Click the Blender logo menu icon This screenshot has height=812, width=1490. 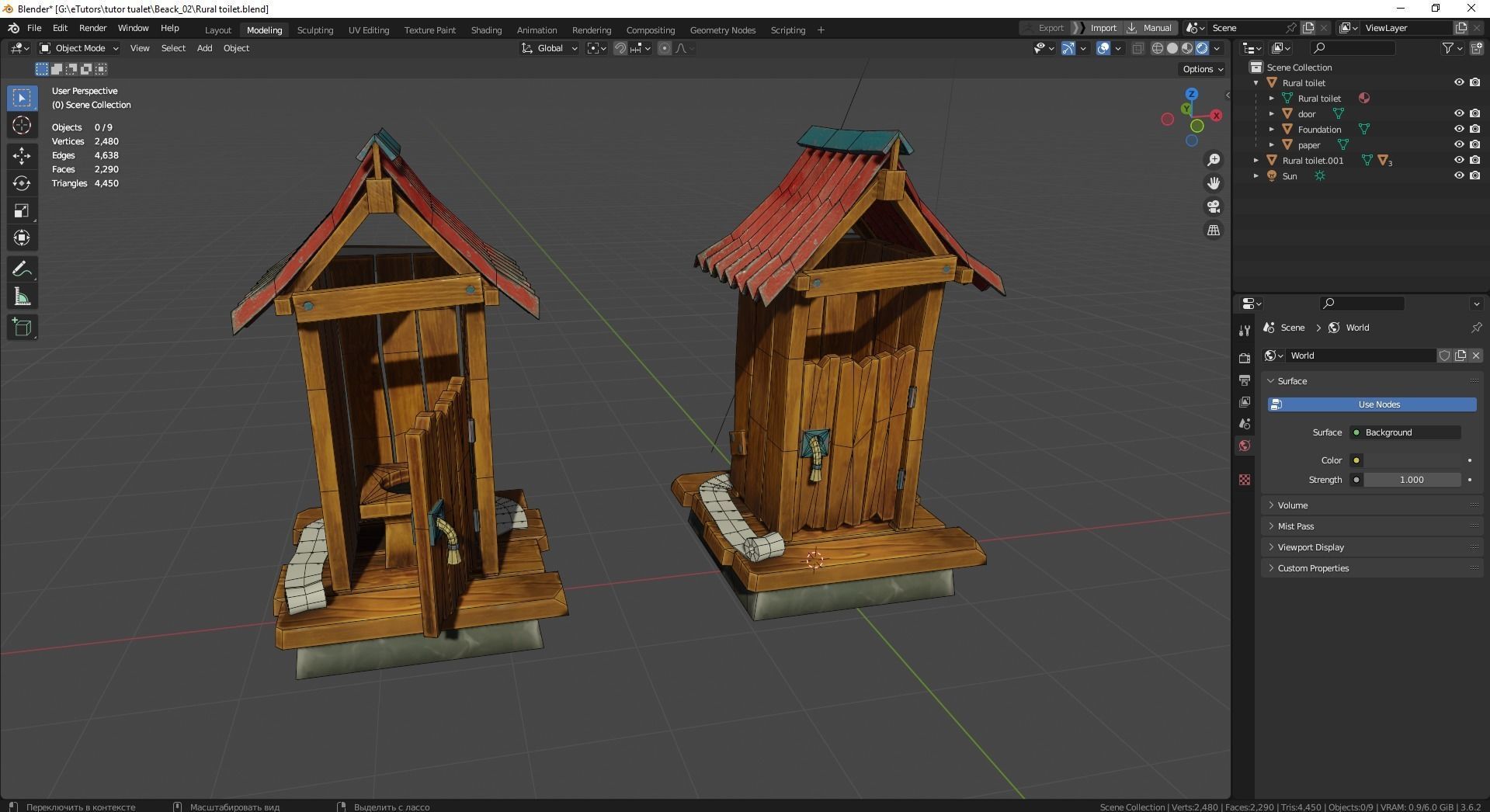(x=13, y=28)
